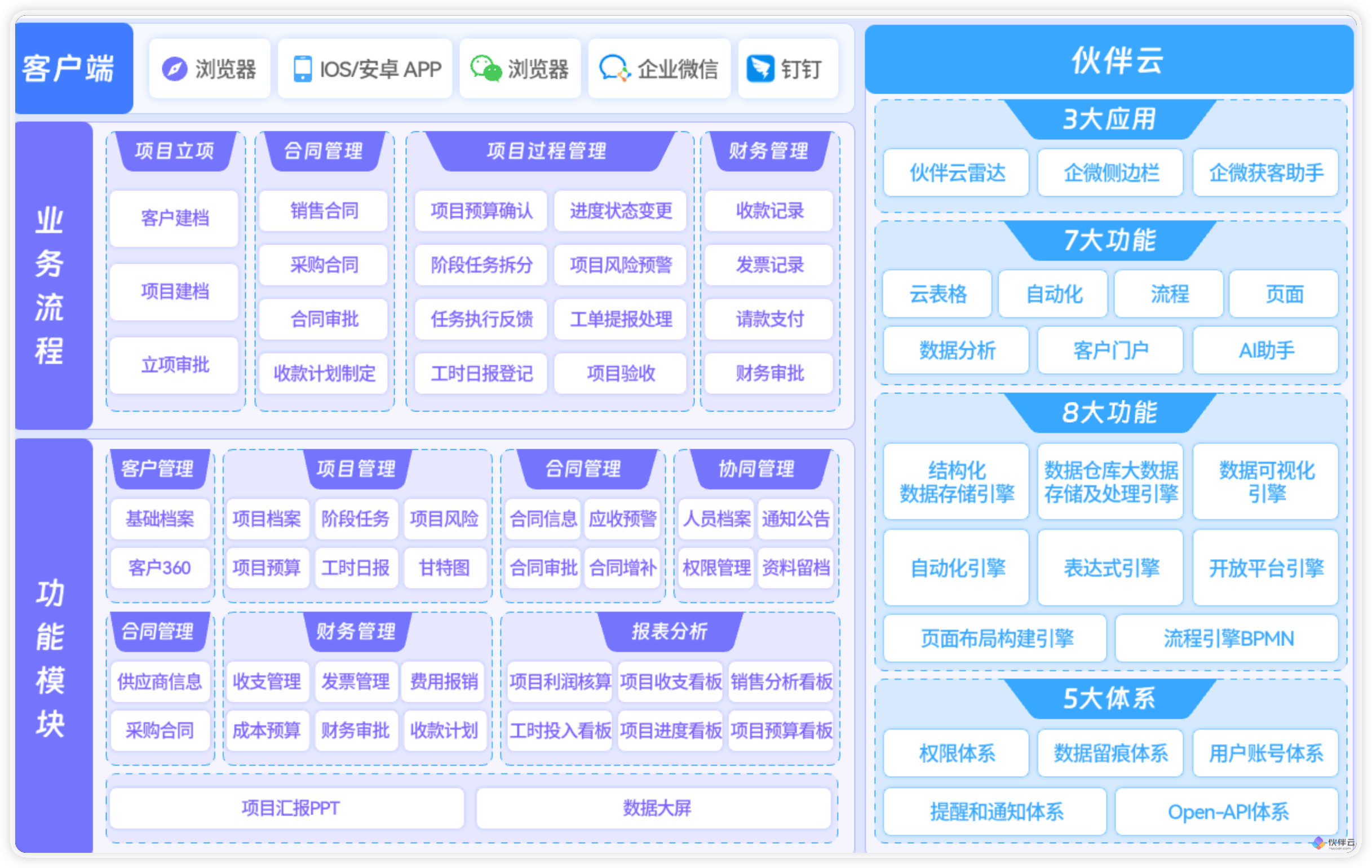The image size is (1372, 868).
Task: Select the AI助手 feature
Action: 1265,350
